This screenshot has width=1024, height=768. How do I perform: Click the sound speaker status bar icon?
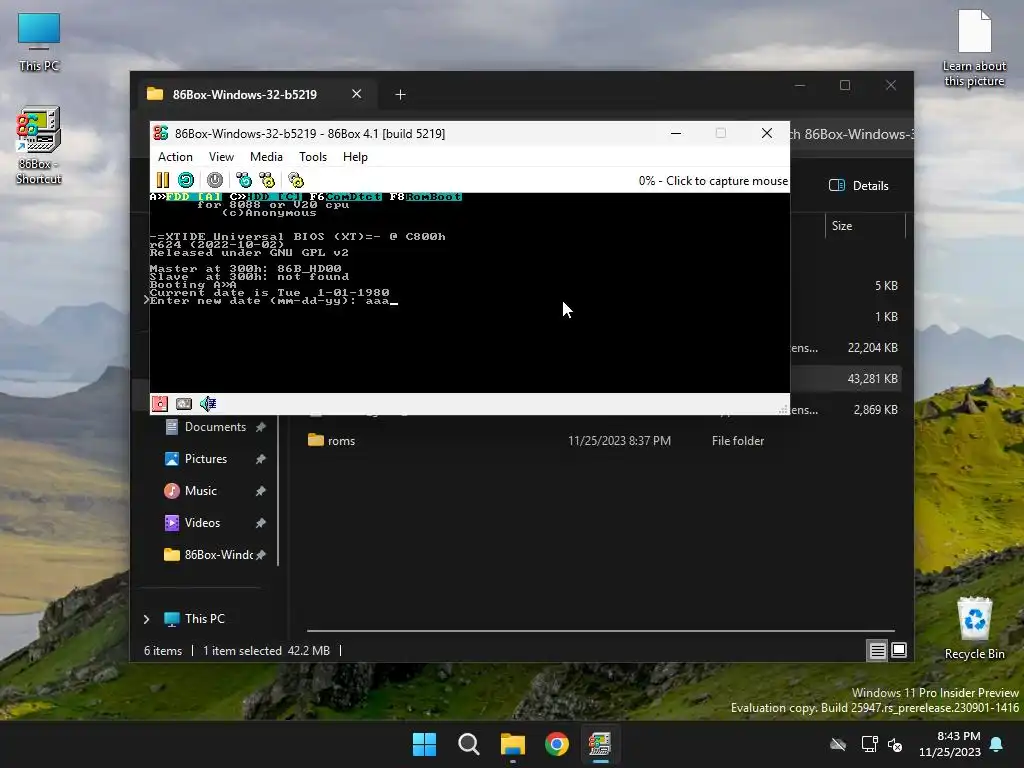(x=208, y=404)
